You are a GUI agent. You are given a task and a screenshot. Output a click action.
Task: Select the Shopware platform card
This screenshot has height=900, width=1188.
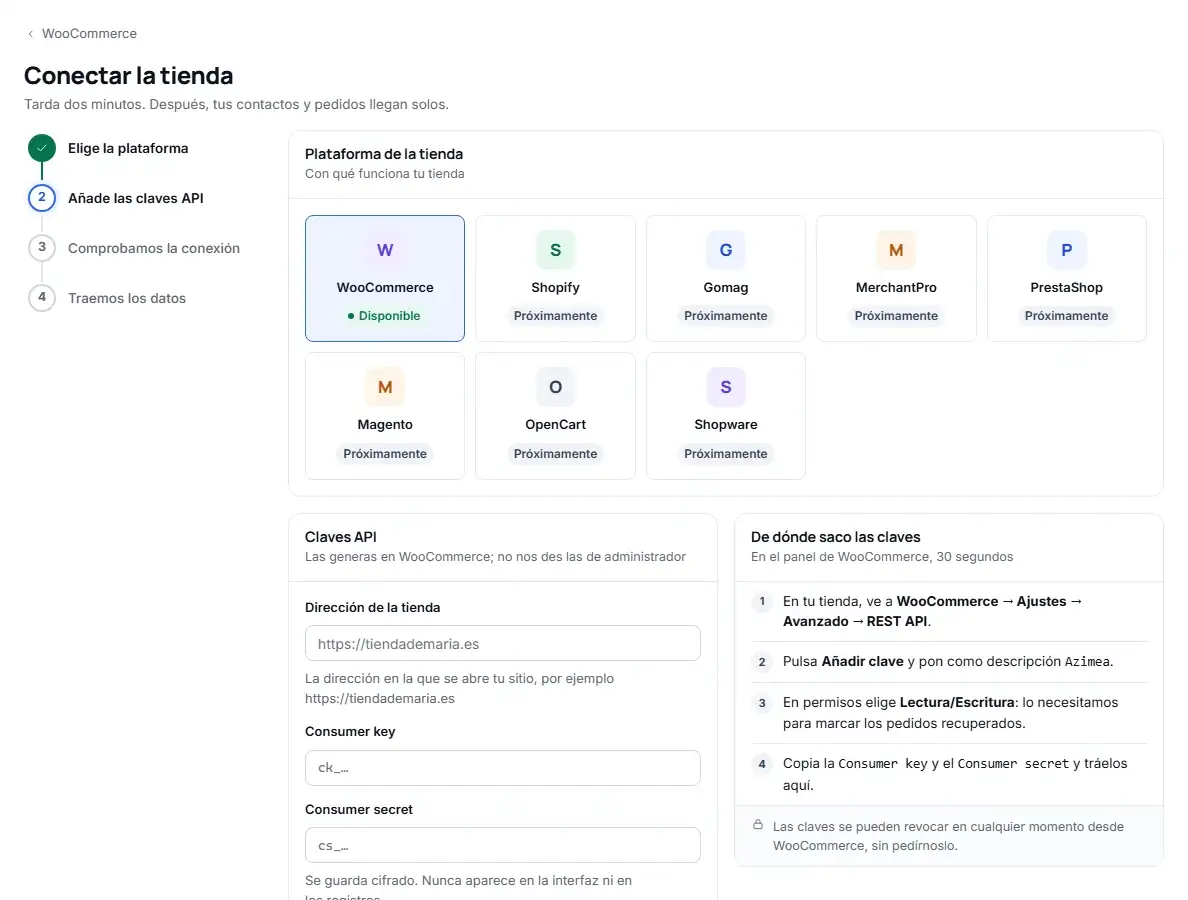tap(726, 416)
